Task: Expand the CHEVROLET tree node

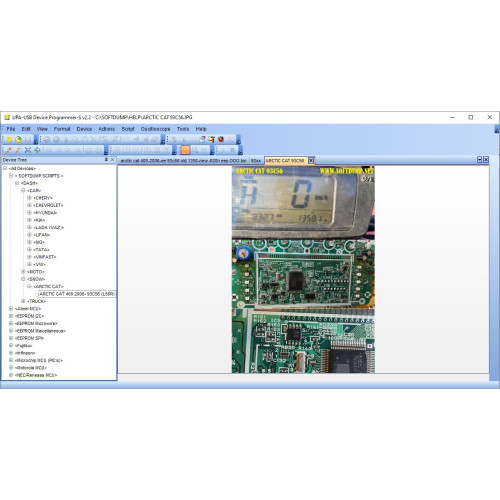Action: [29, 205]
